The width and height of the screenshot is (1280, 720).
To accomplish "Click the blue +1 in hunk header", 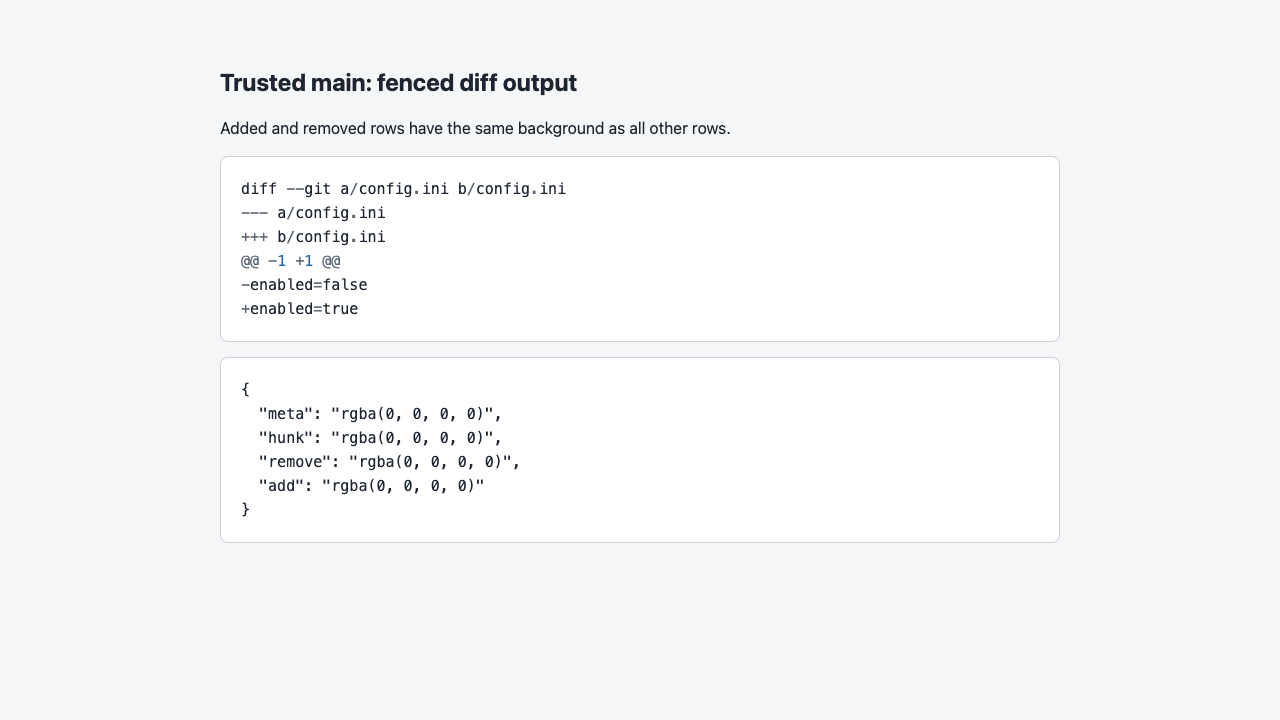I will [x=304, y=261].
